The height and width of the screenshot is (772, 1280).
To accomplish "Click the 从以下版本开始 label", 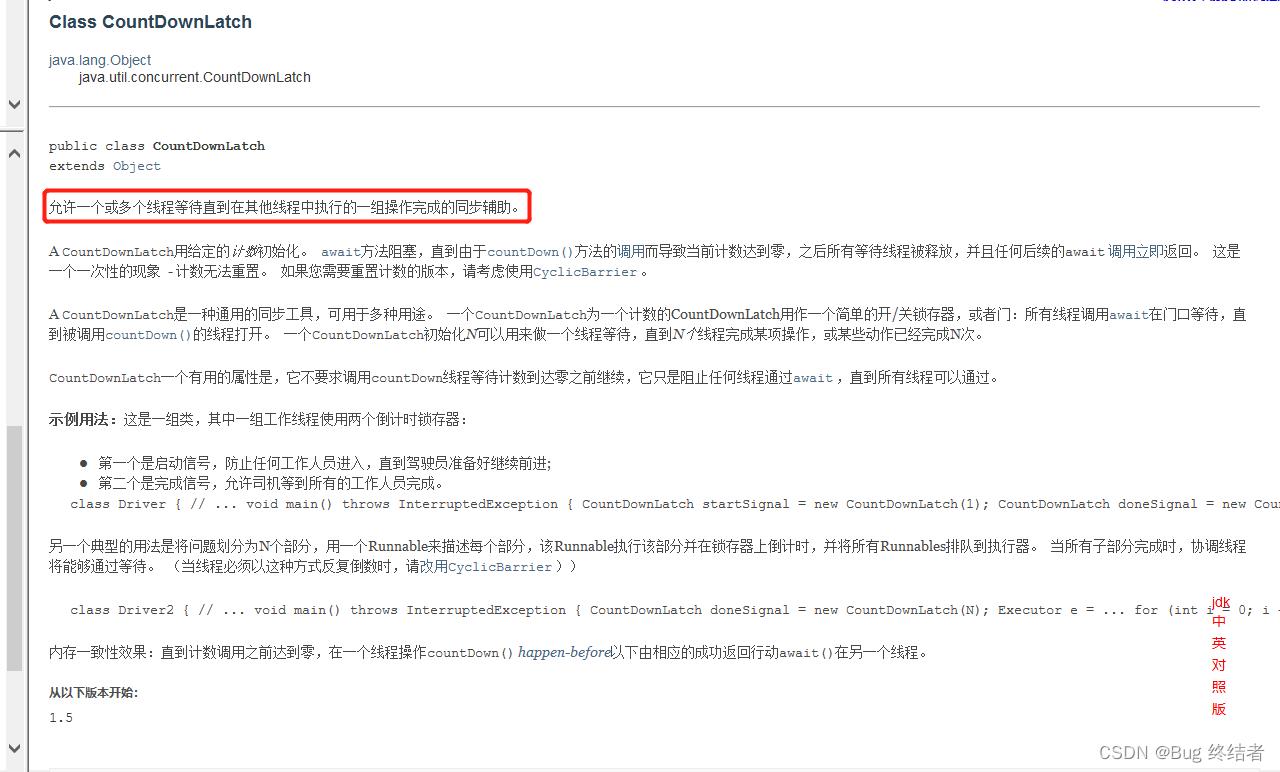I will (94, 692).
